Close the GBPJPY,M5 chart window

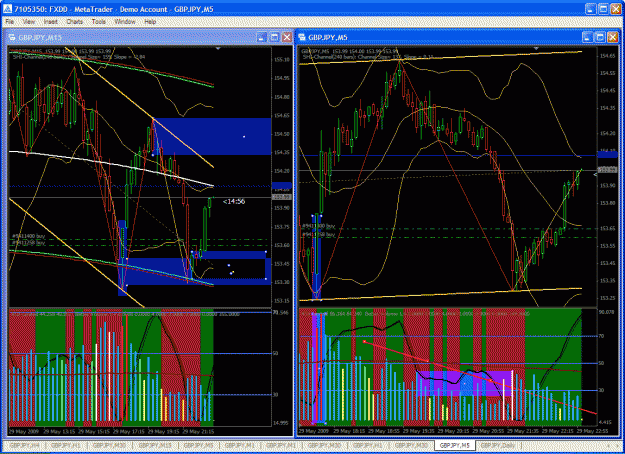click(x=613, y=37)
